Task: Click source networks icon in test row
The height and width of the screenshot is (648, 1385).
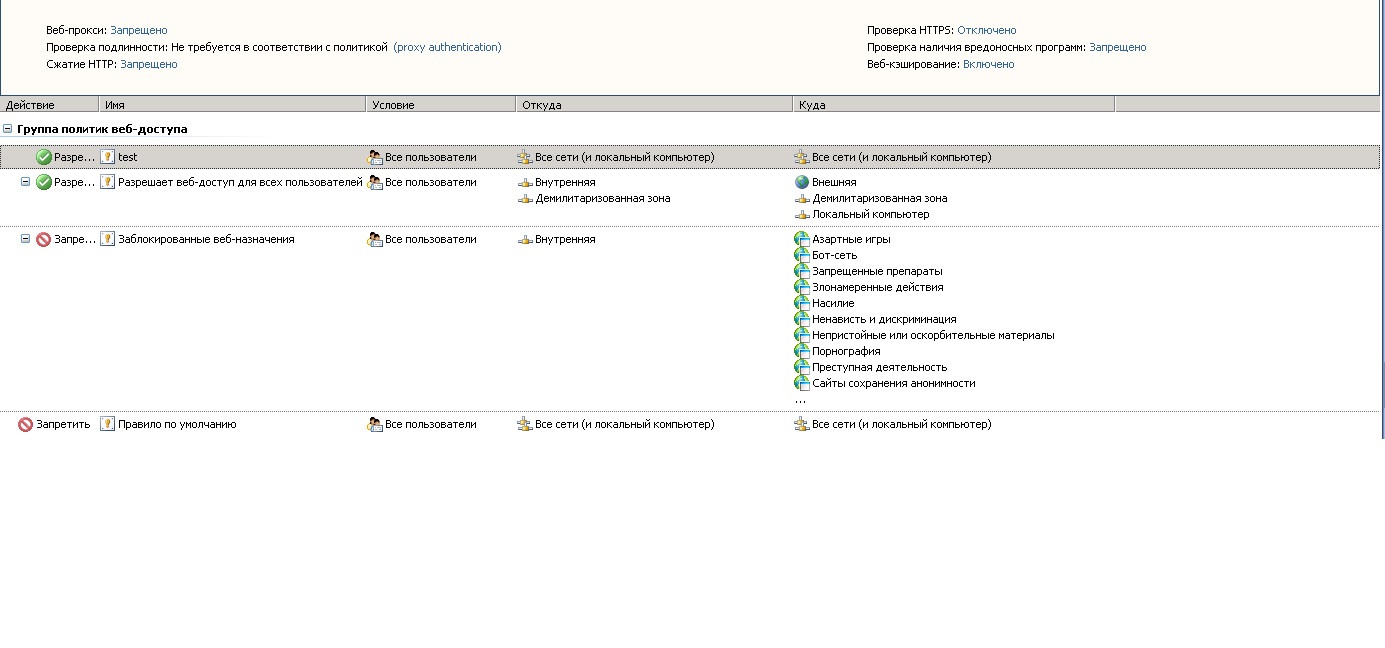Action: 525,157
